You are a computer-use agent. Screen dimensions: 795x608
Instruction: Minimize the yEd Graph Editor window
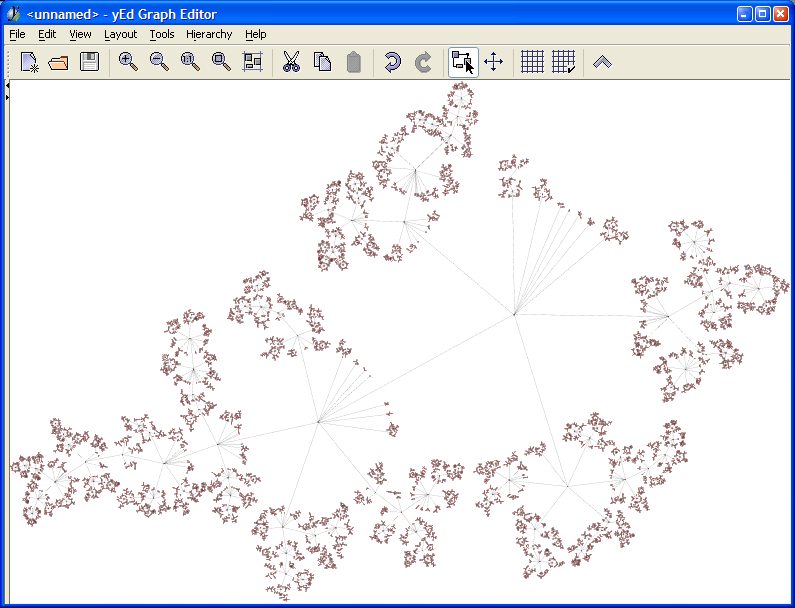[744, 14]
